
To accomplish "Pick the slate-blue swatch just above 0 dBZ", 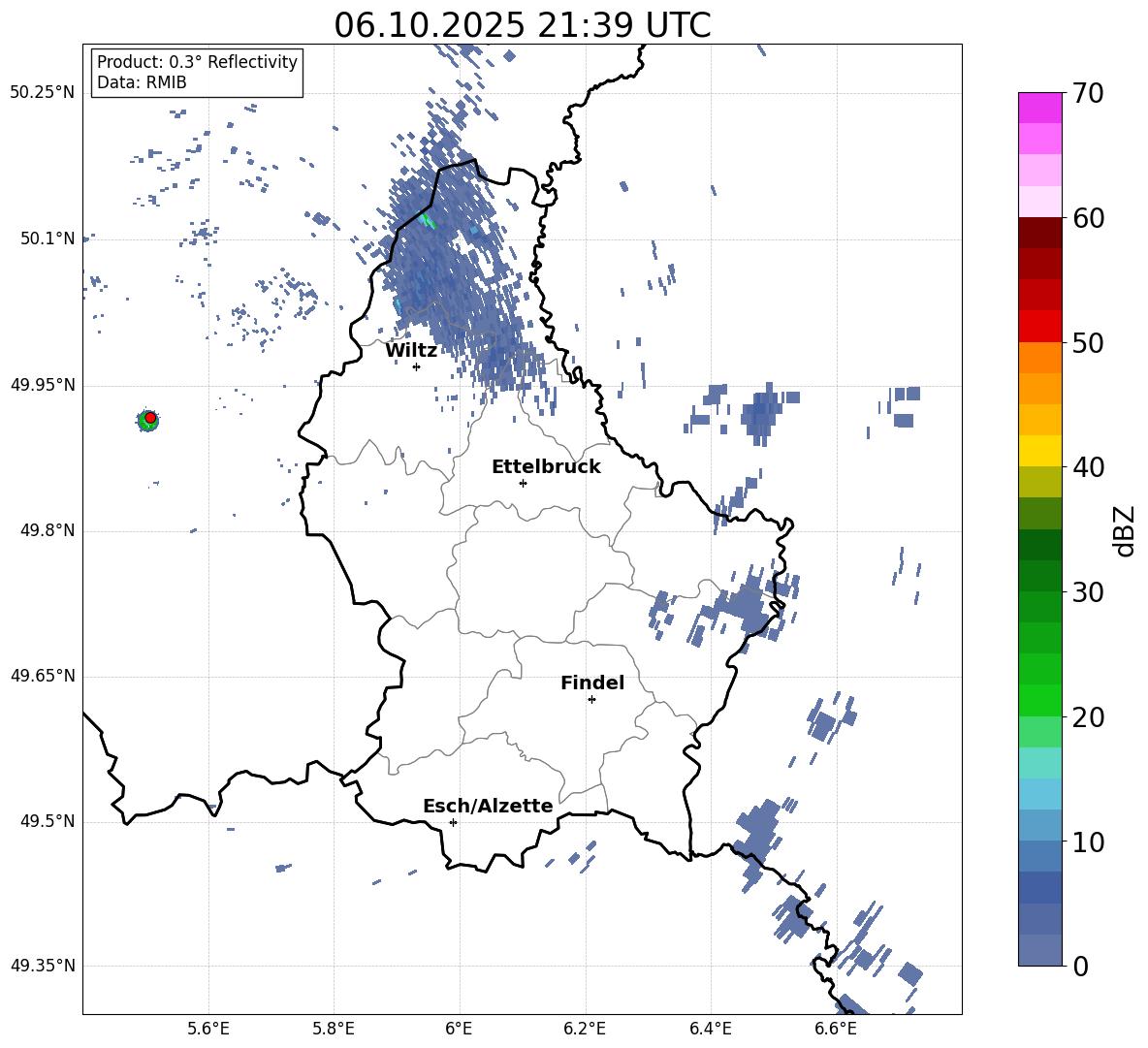I will point(1039,950).
